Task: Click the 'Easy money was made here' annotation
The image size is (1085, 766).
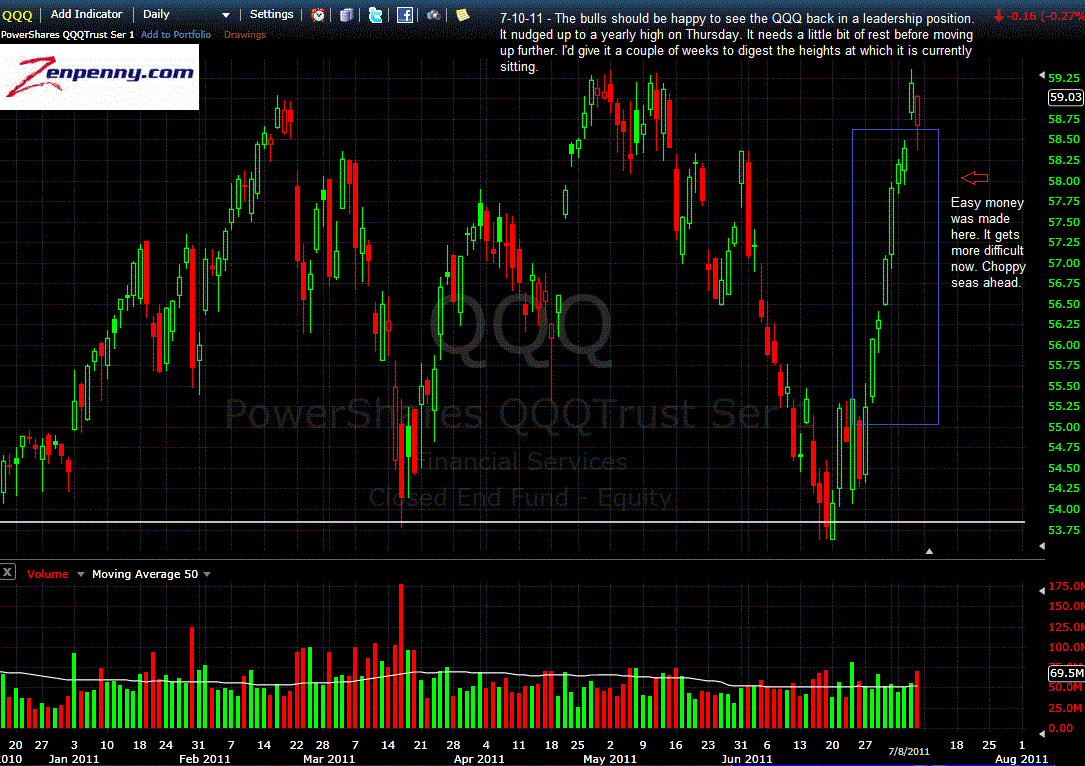Action: click(988, 243)
